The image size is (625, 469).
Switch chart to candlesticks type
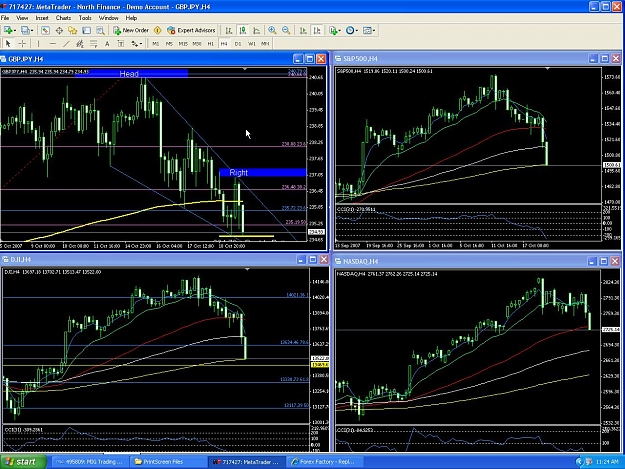242,30
